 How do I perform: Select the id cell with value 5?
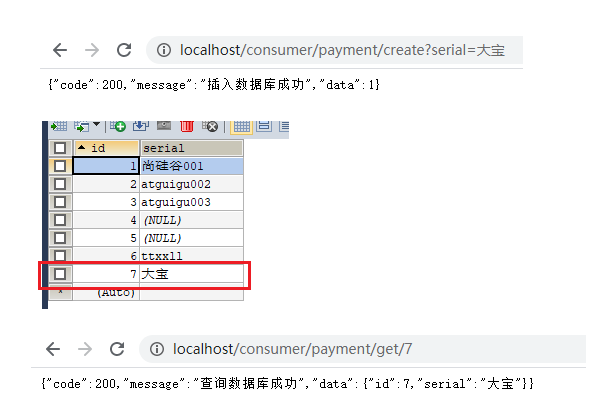coord(106,238)
